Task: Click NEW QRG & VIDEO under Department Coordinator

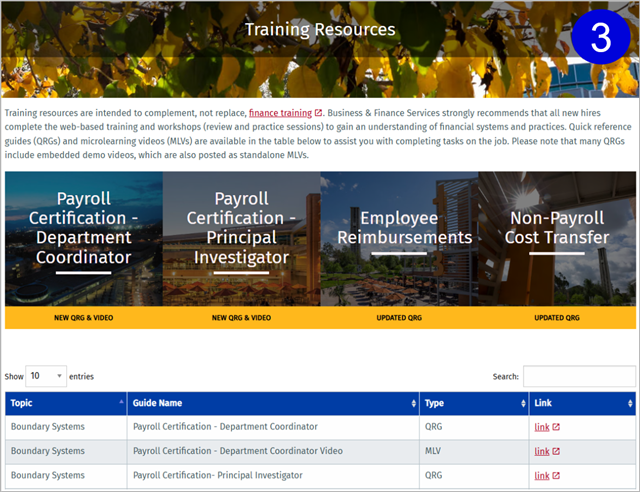Action: (x=84, y=318)
